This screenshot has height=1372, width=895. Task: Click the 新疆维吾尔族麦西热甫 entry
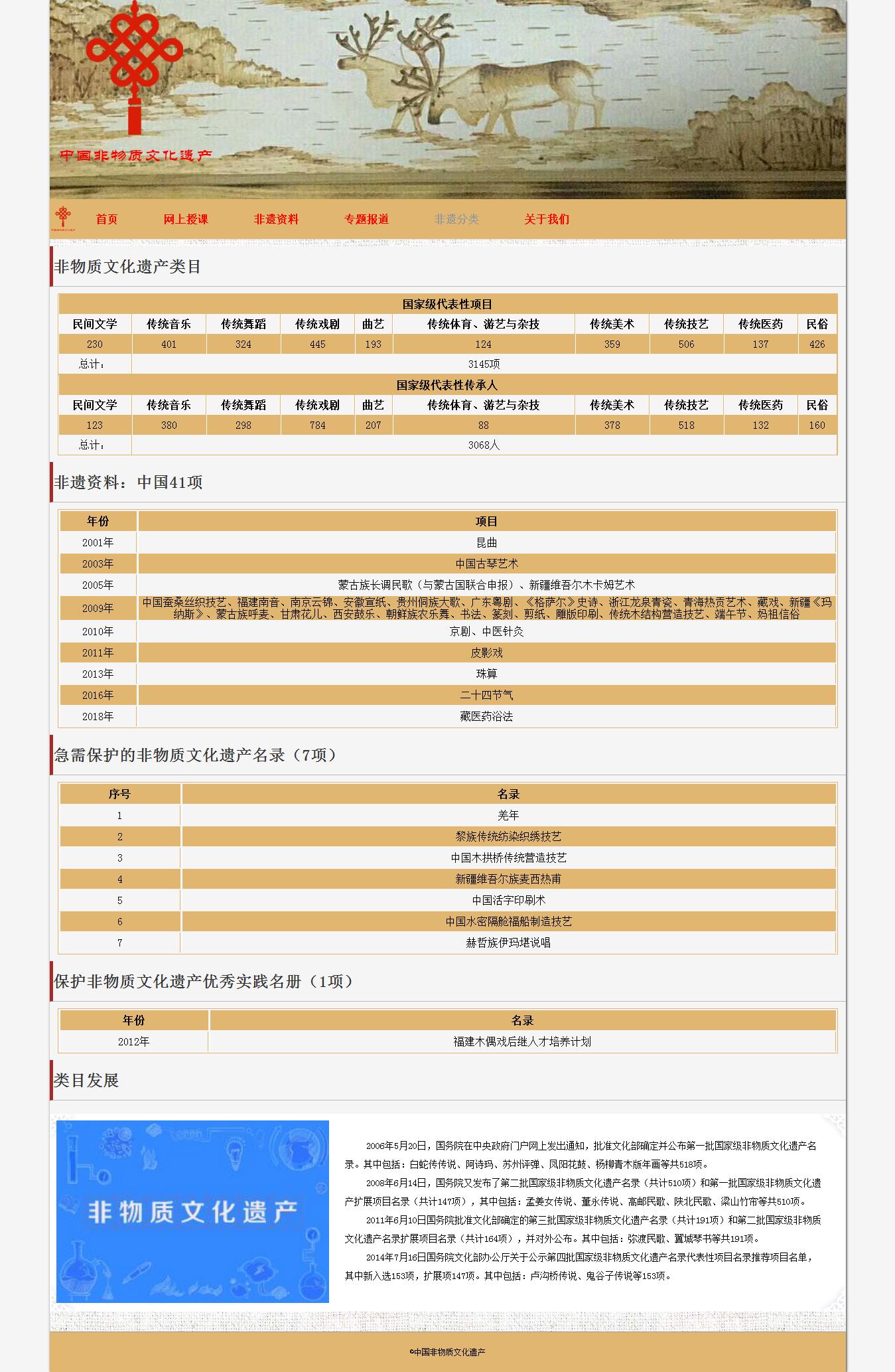pyautogui.click(x=508, y=879)
